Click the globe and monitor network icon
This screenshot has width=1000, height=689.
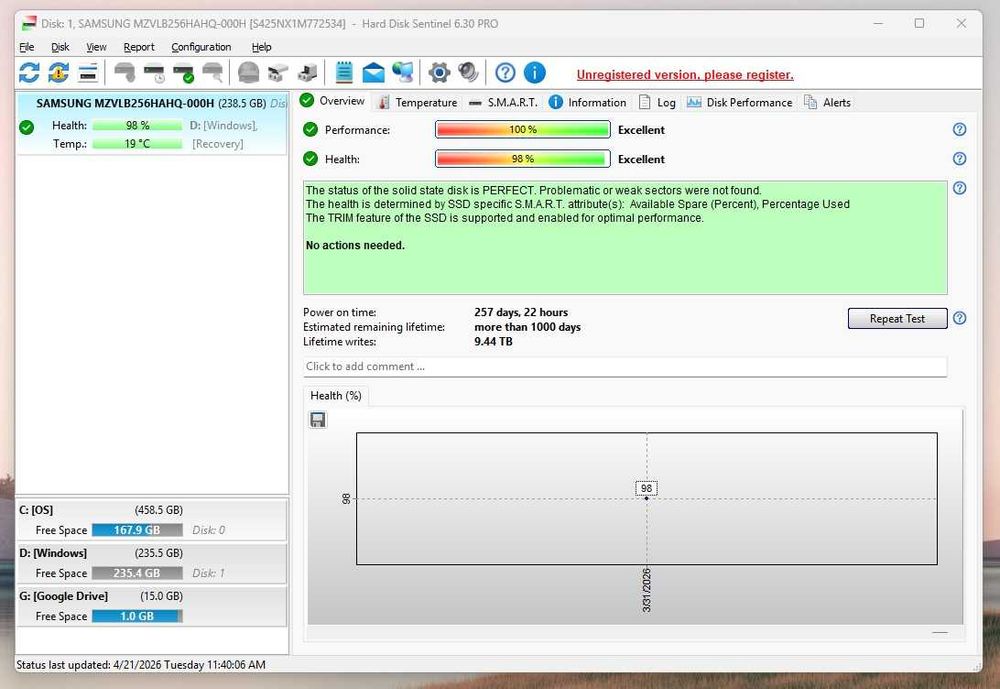(402, 73)
